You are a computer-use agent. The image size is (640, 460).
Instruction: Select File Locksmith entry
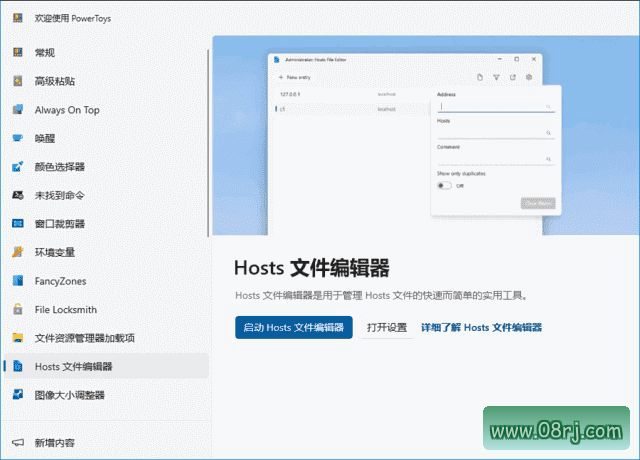pos(107,309)
